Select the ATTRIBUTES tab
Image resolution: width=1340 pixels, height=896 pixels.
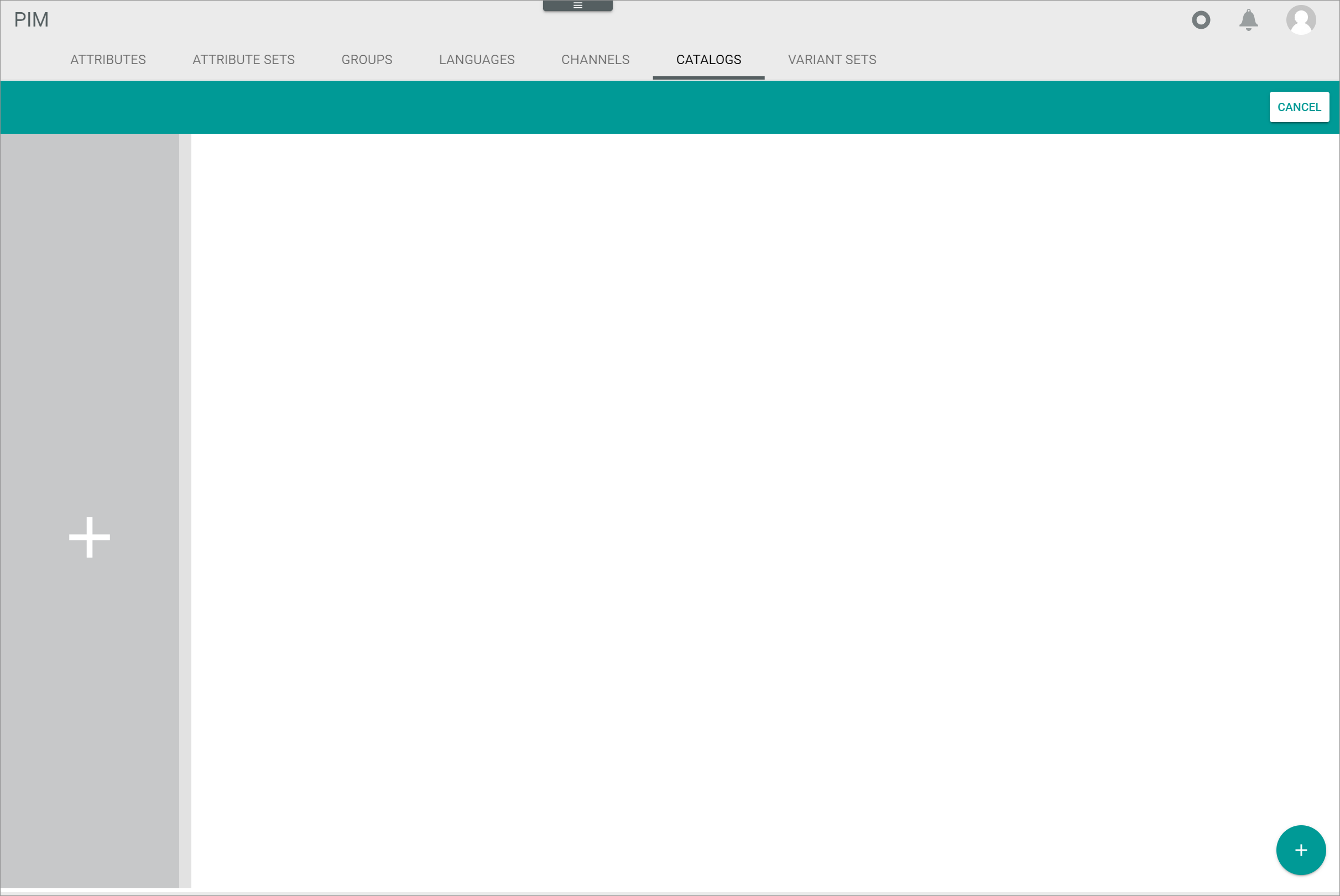[108, 60]
